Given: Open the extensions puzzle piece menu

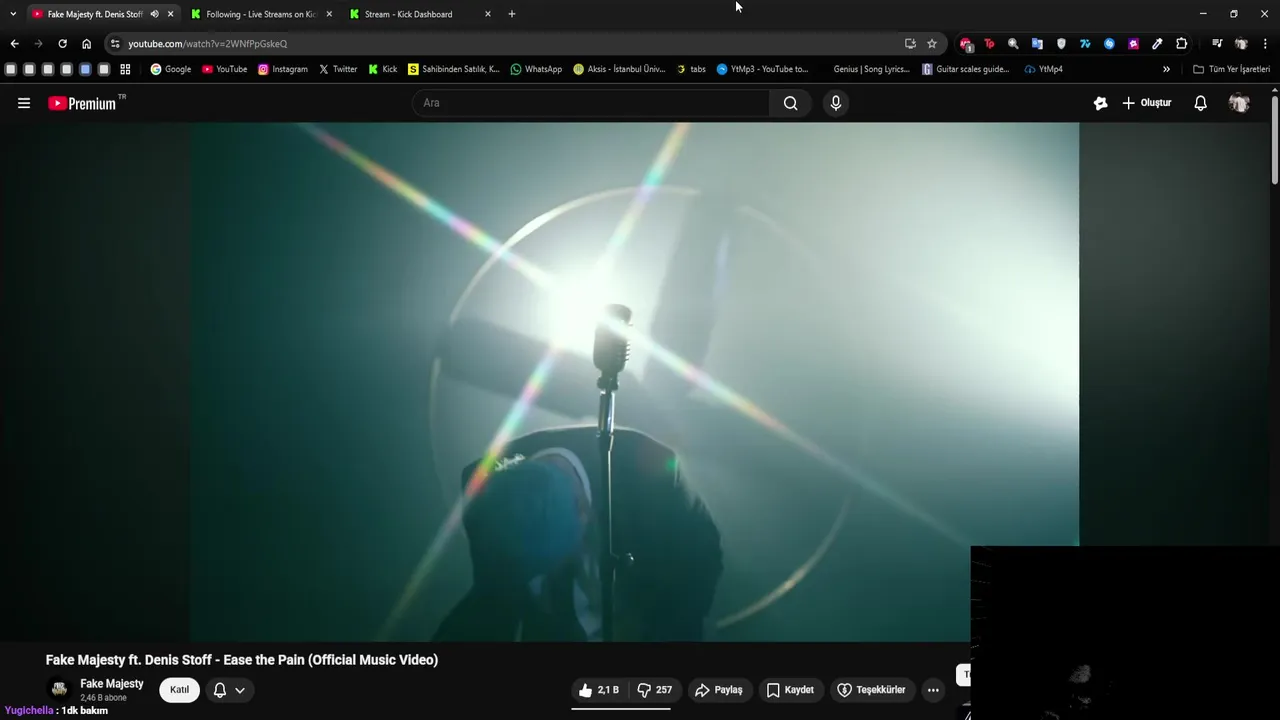Looking at the screenshot, I should [1181, 44].
